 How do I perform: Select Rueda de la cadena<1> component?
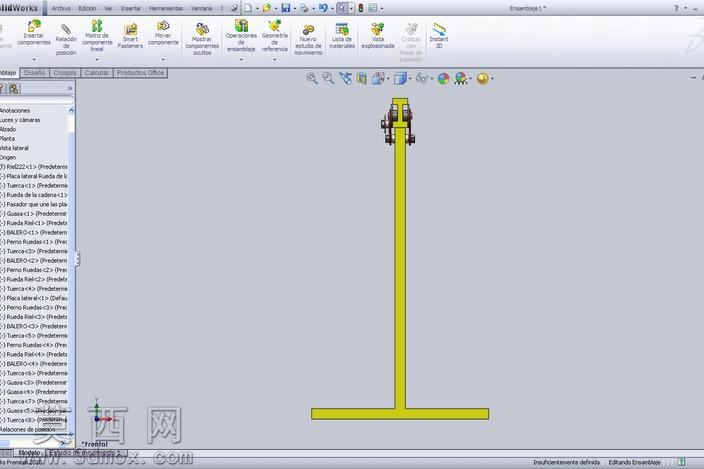point(34,195)
